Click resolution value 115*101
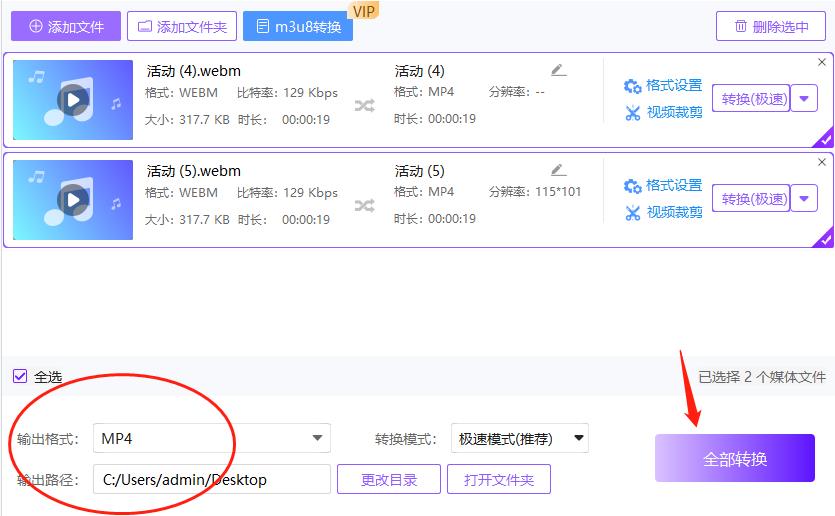Screen dimensions: 835x516 (x=558, y=192)
